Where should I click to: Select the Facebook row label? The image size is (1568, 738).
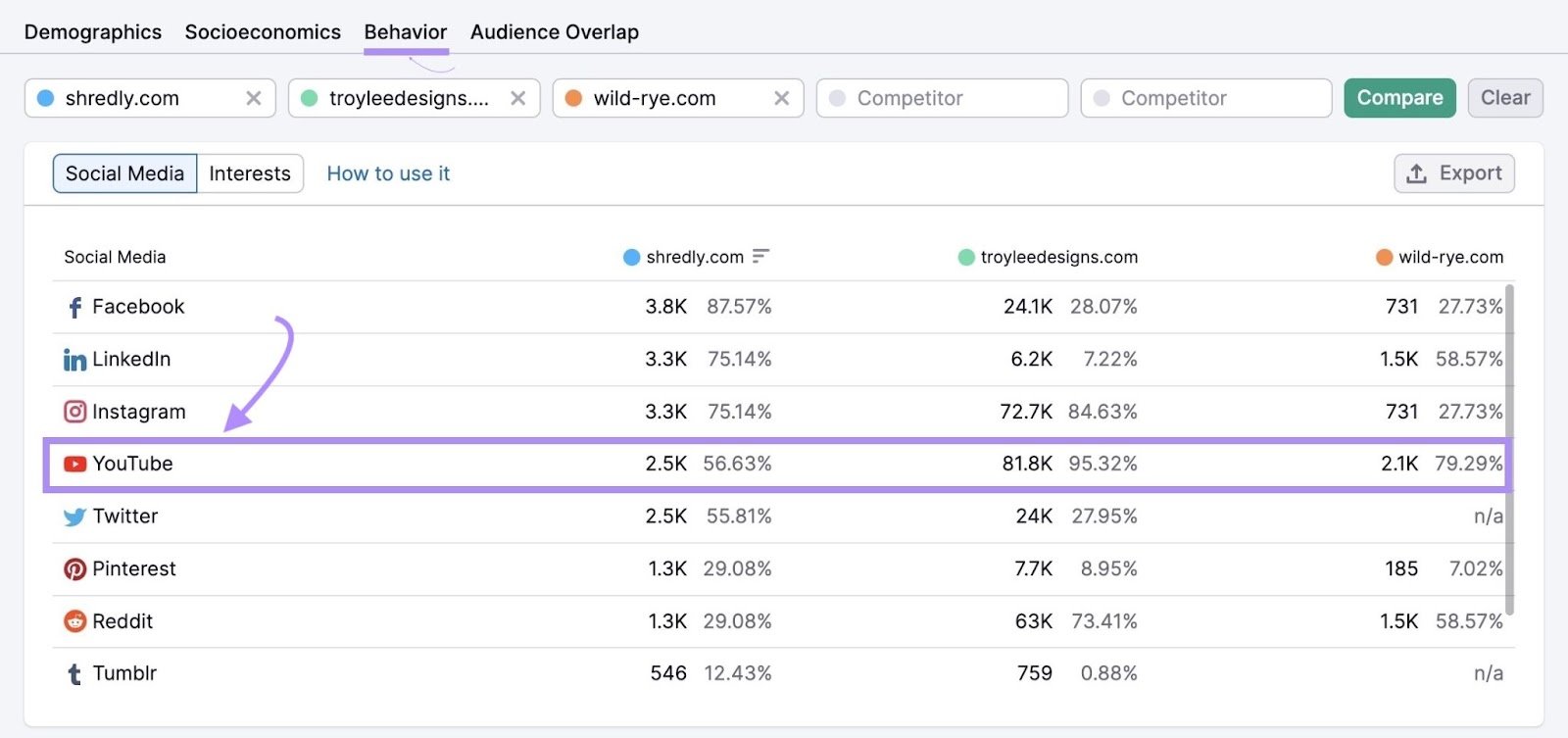pyautogui.click(x=138, y=307)
